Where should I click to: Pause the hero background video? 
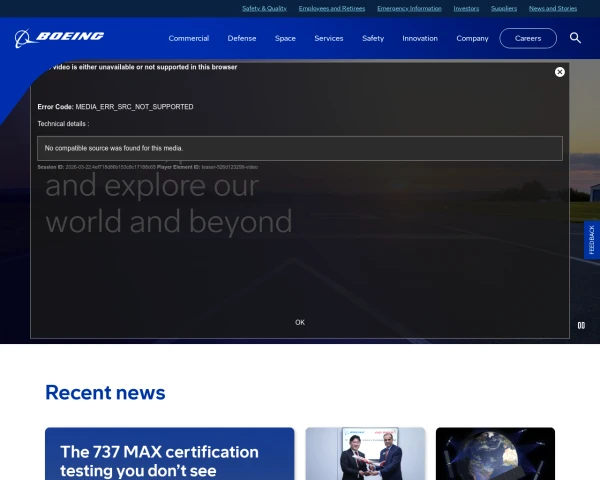[x=581, y=325]
